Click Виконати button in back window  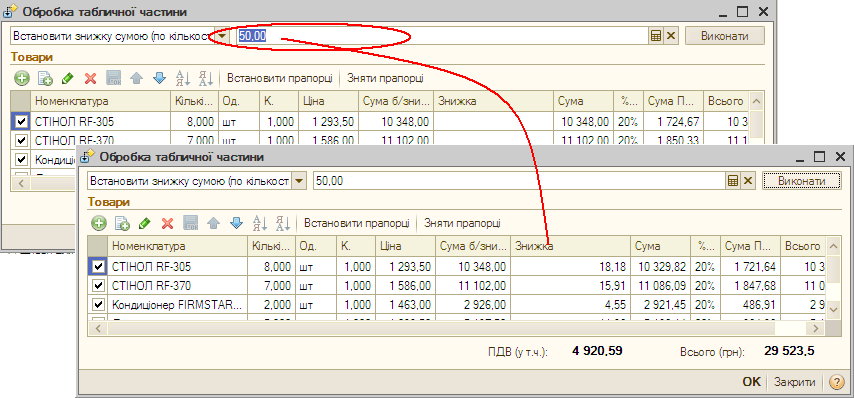pyautogui.click(x=725, y=36)
